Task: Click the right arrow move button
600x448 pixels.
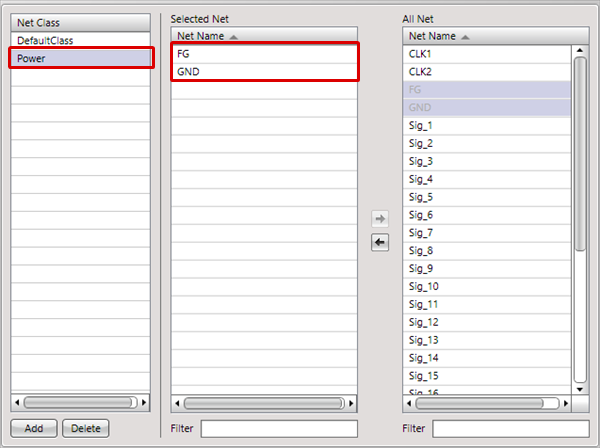Action: tap(380, 218)
